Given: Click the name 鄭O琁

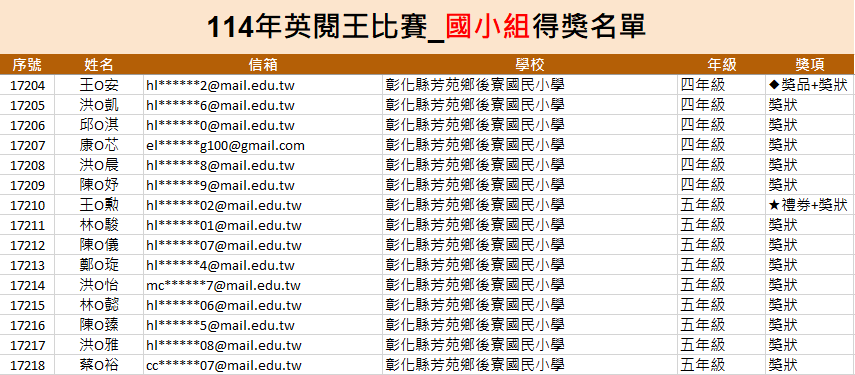Looking at the screenshot, I should [99, 265].
